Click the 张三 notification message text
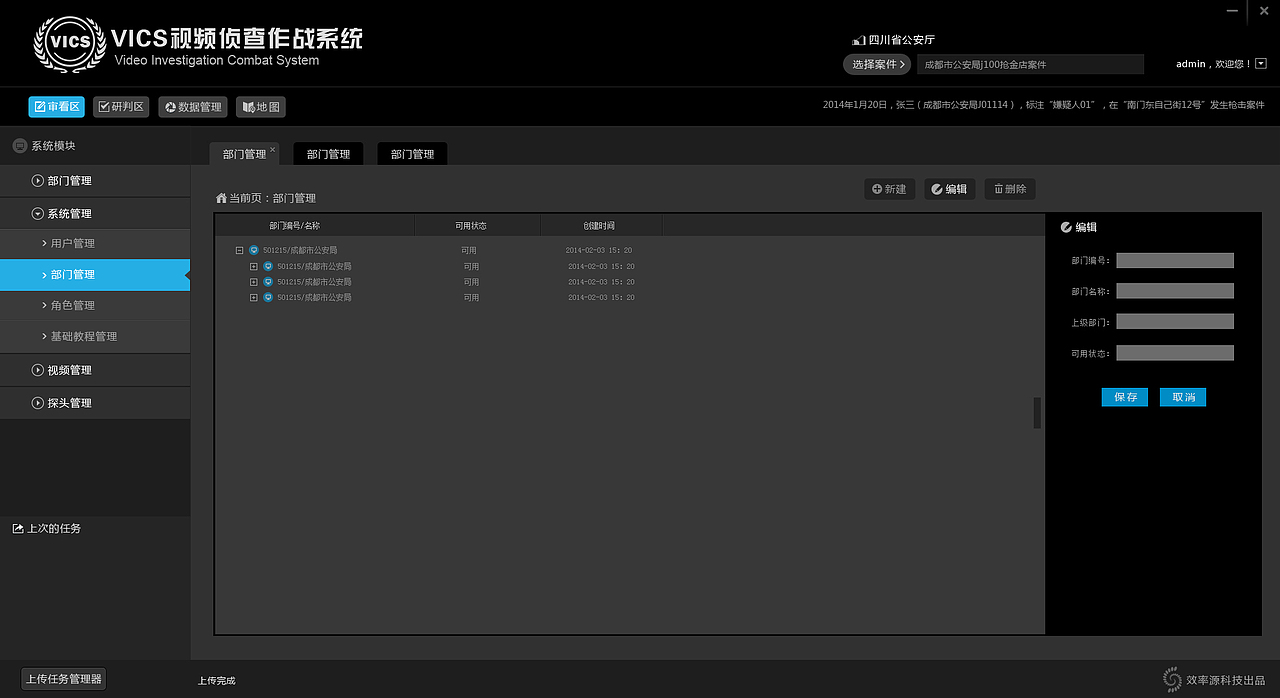Image resolution: width=1280 pixels, height=698 pixels. [x=1043, y=105]
